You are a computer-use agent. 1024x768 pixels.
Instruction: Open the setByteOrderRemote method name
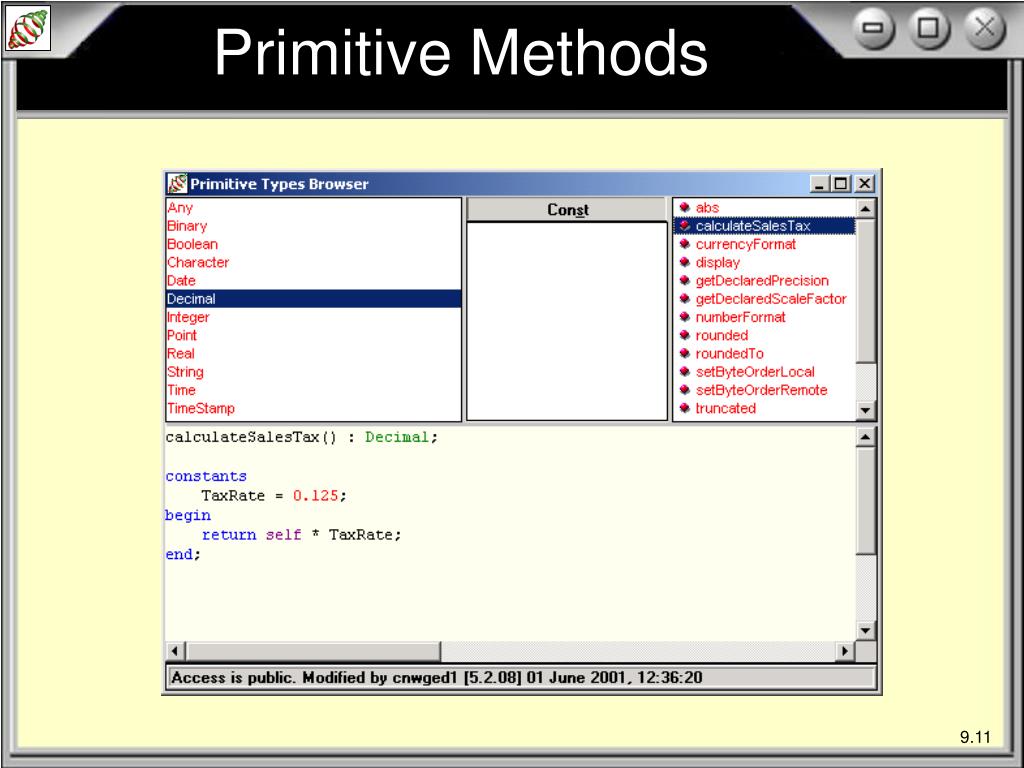761,391
